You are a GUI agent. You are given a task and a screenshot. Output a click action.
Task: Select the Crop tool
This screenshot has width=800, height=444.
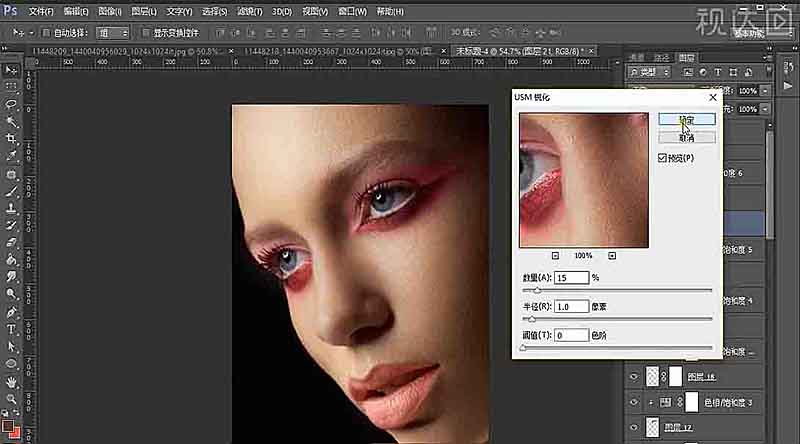(x=11, y=139)
